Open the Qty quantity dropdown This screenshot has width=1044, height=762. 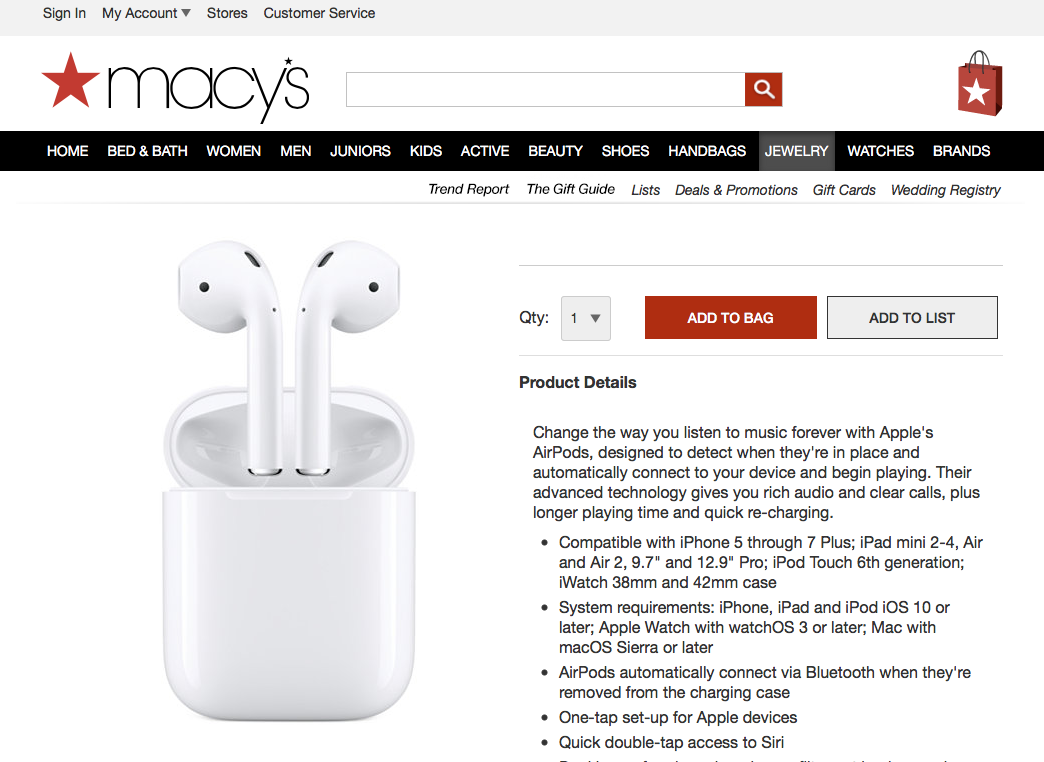click(x=586, y=318)
